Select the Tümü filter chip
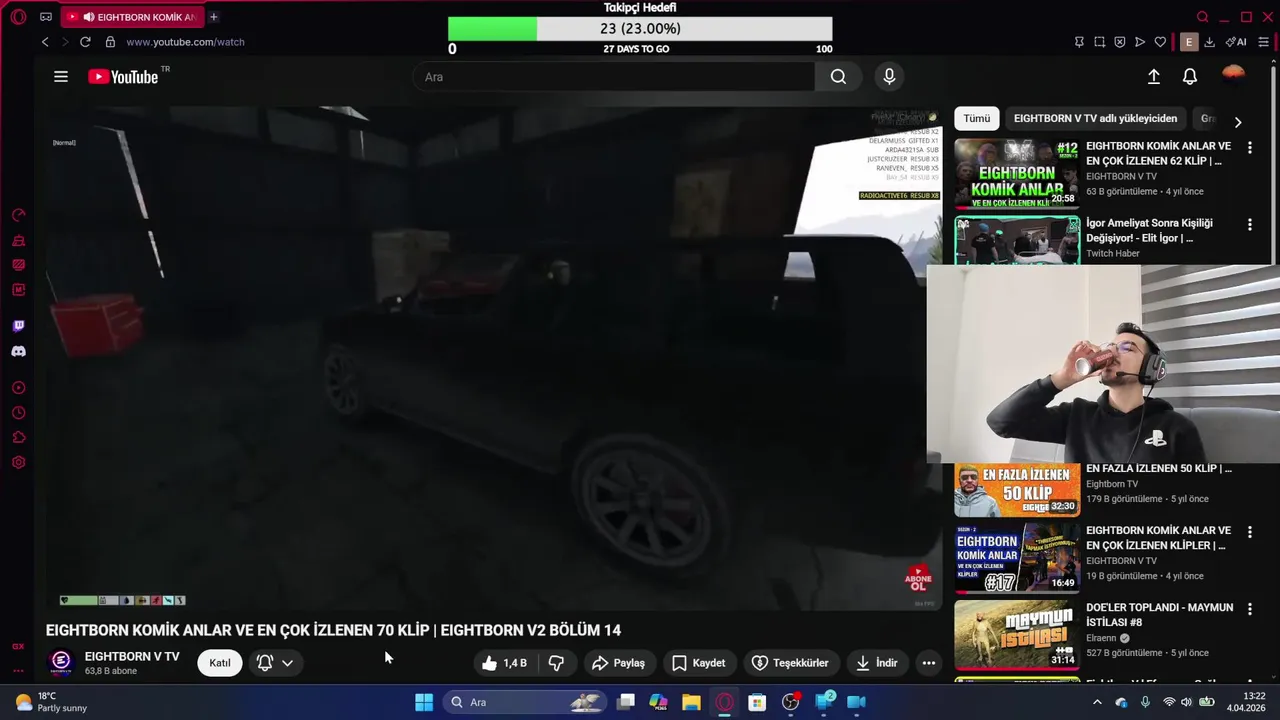The image size is (1280, 720). click(x=977, y=118)
